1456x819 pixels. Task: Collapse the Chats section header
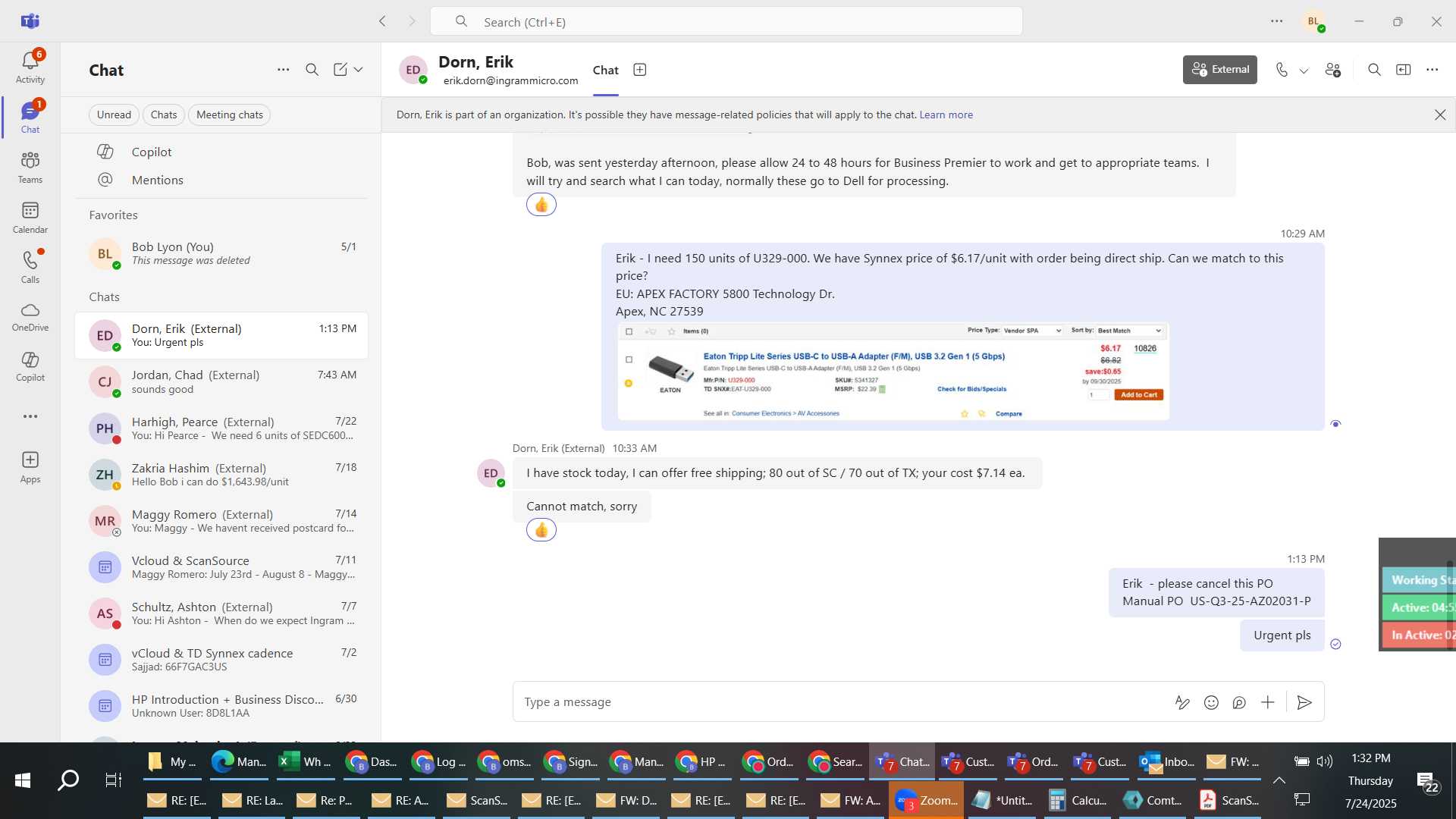tap(104, 297)
